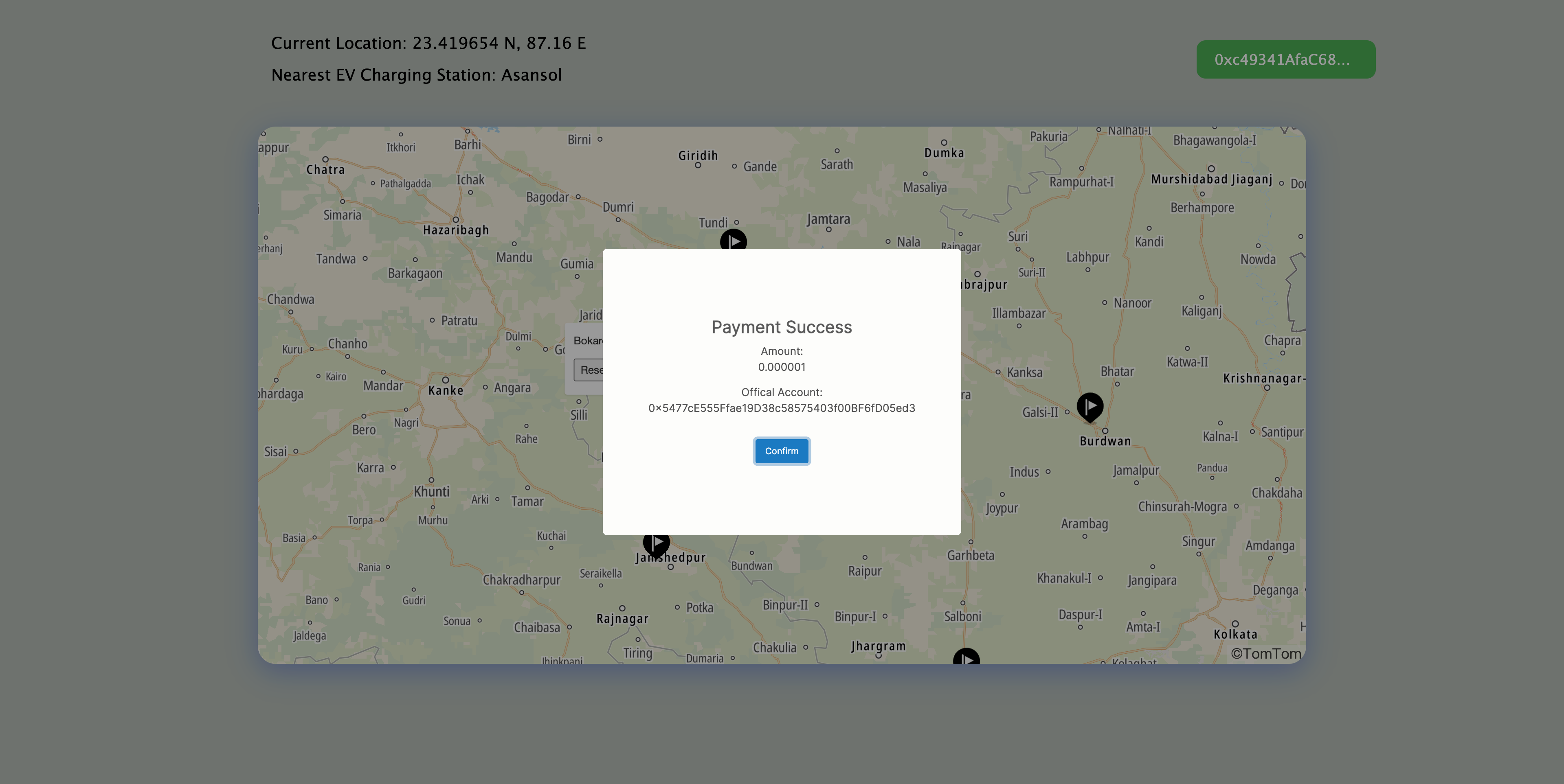The height and width of the screenshot is (784, 1564).
Task: Click the amount value 0.000001
Action: click(782, 366)
